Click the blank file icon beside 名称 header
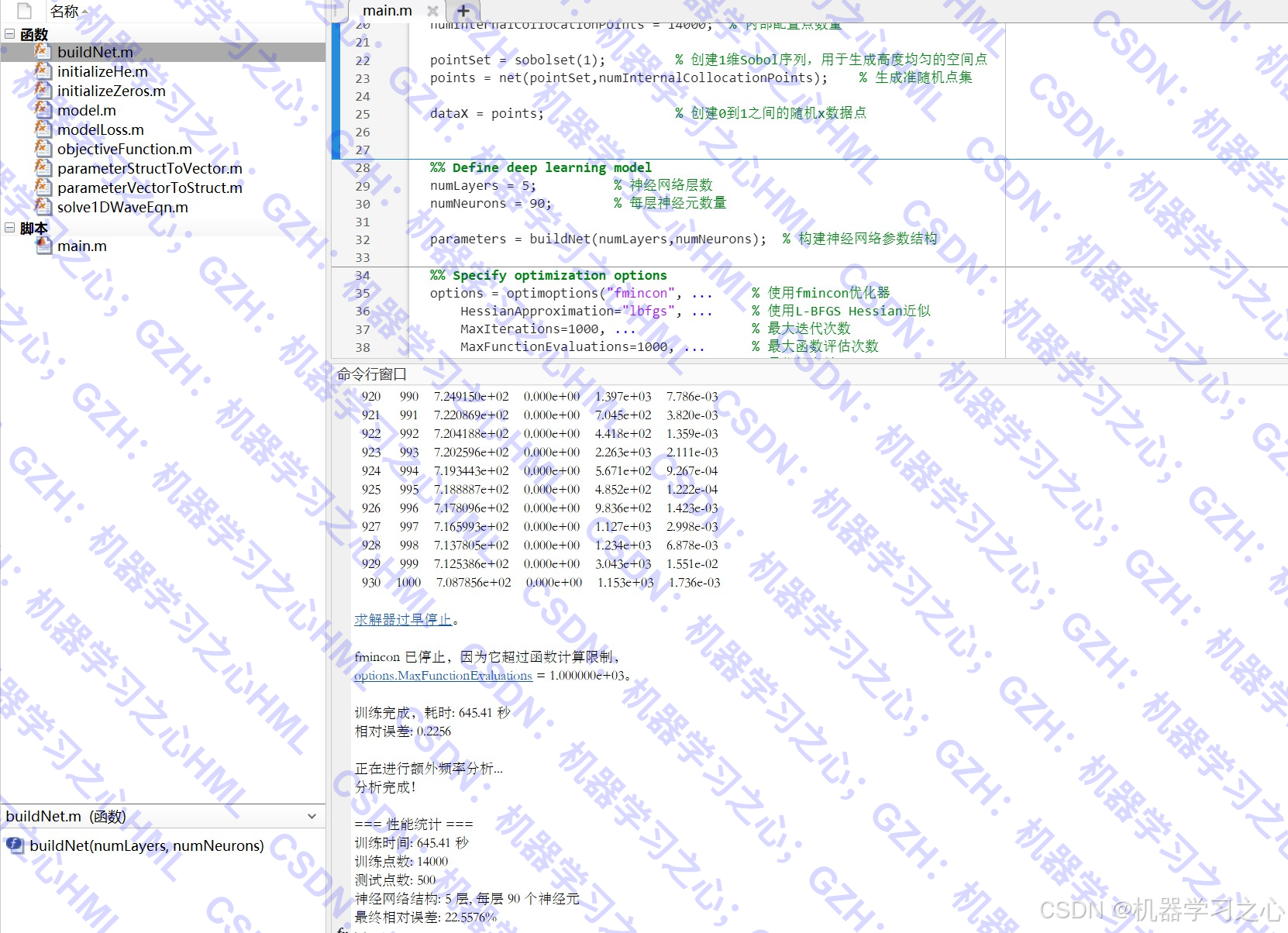Screen dimensions: 1288x933 [25, 11]
